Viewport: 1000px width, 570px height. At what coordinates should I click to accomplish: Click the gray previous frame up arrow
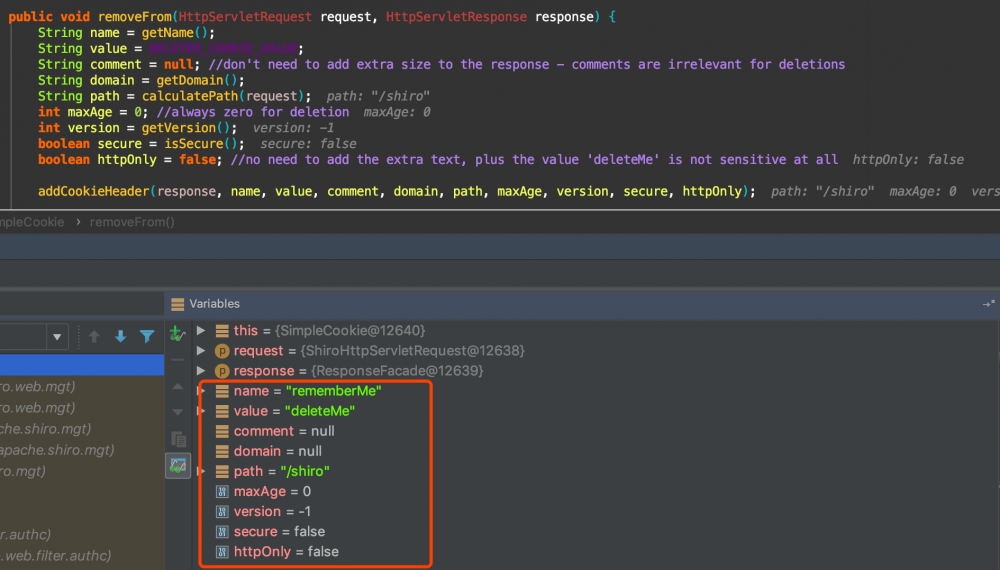(94, 336)
